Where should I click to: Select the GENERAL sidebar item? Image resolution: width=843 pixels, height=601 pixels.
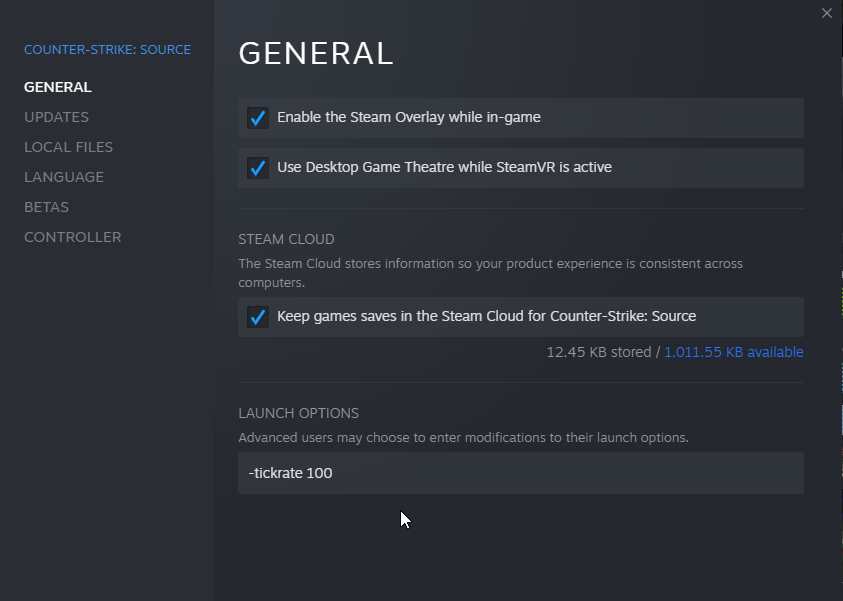(x=58, y=87)
